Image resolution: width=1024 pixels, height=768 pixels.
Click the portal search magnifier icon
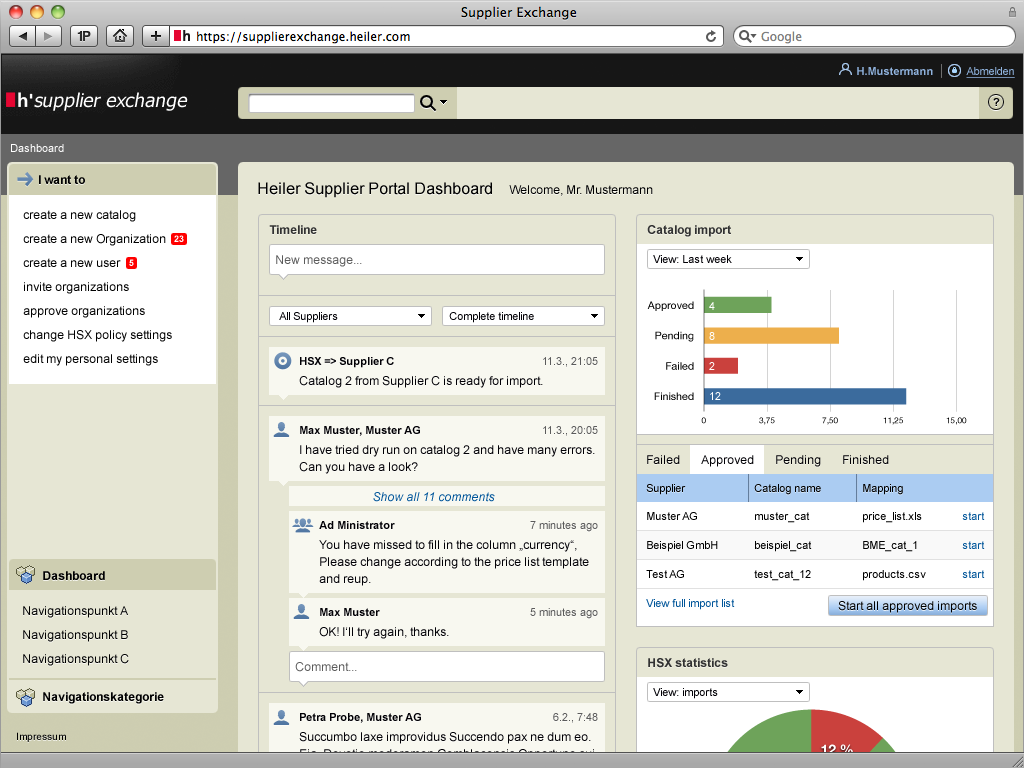coord(427,103)
